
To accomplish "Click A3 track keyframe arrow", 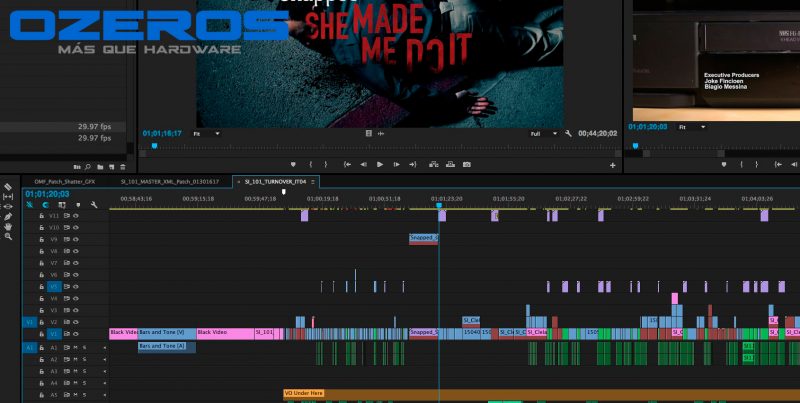I will [x=105, y=371].
